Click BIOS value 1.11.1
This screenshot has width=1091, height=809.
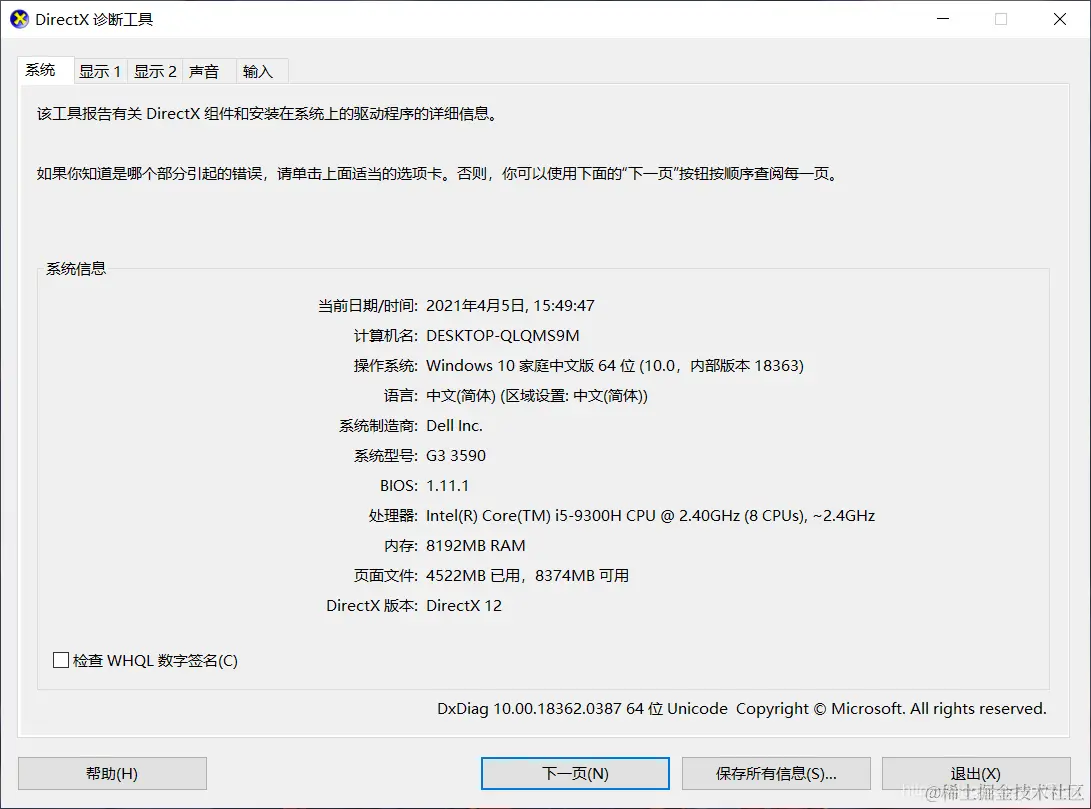tap(447, 485)
